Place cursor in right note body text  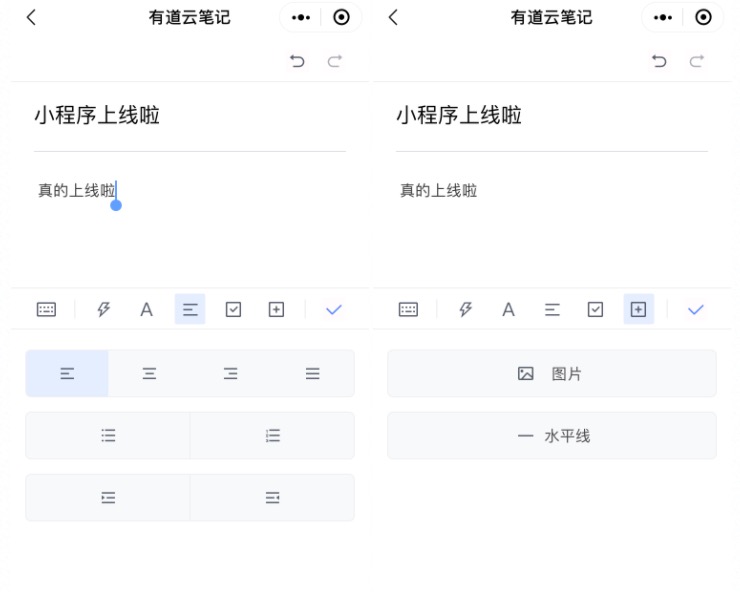(x=439, y=191)
